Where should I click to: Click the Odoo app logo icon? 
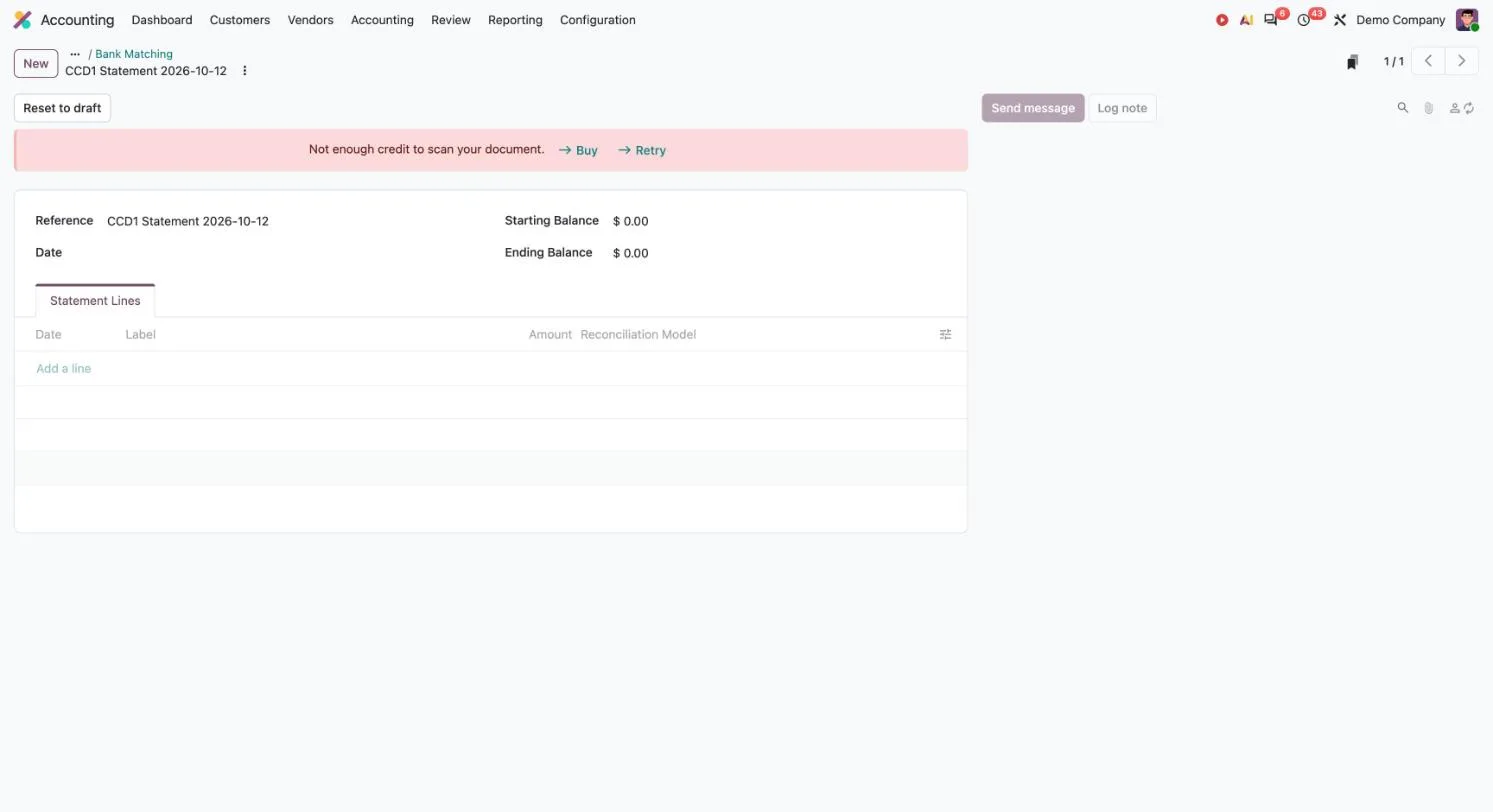click(x=22, y=20)
